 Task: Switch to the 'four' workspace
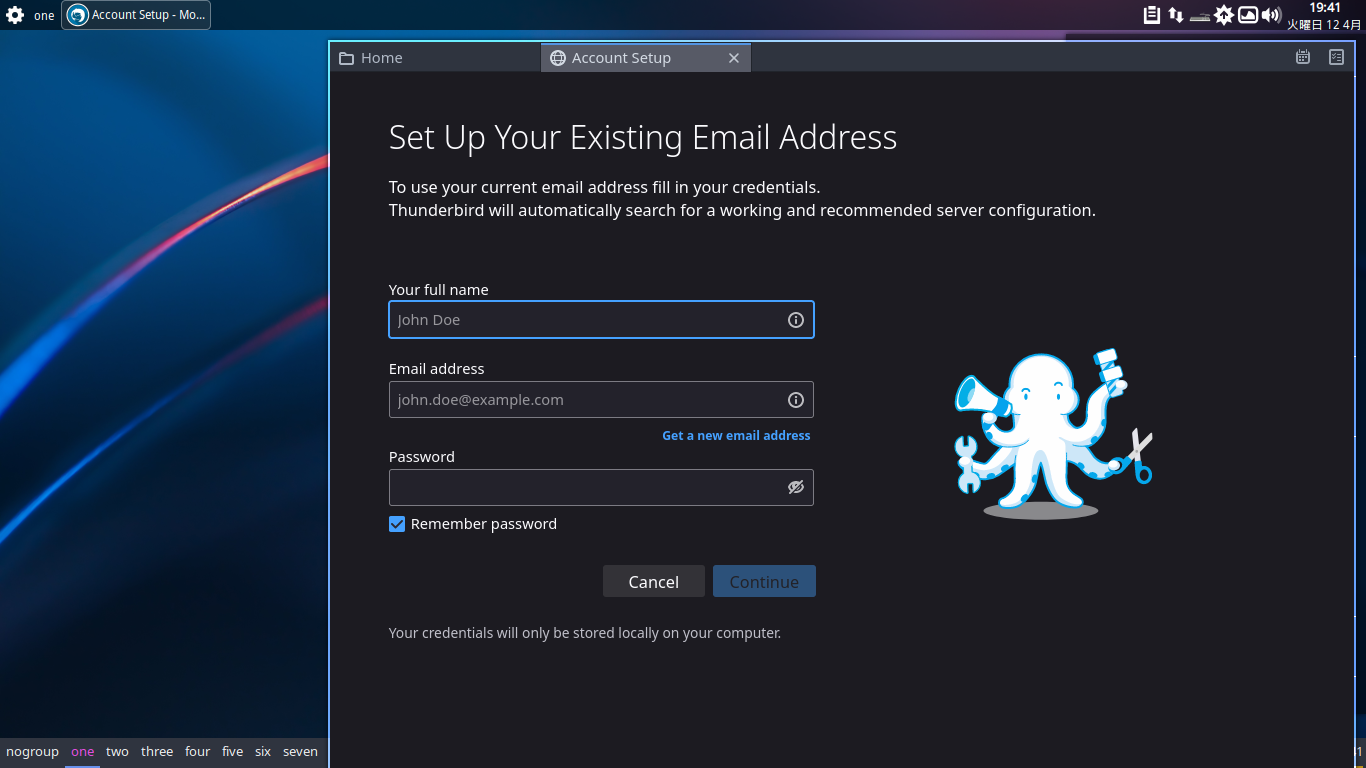coord(198,752)
